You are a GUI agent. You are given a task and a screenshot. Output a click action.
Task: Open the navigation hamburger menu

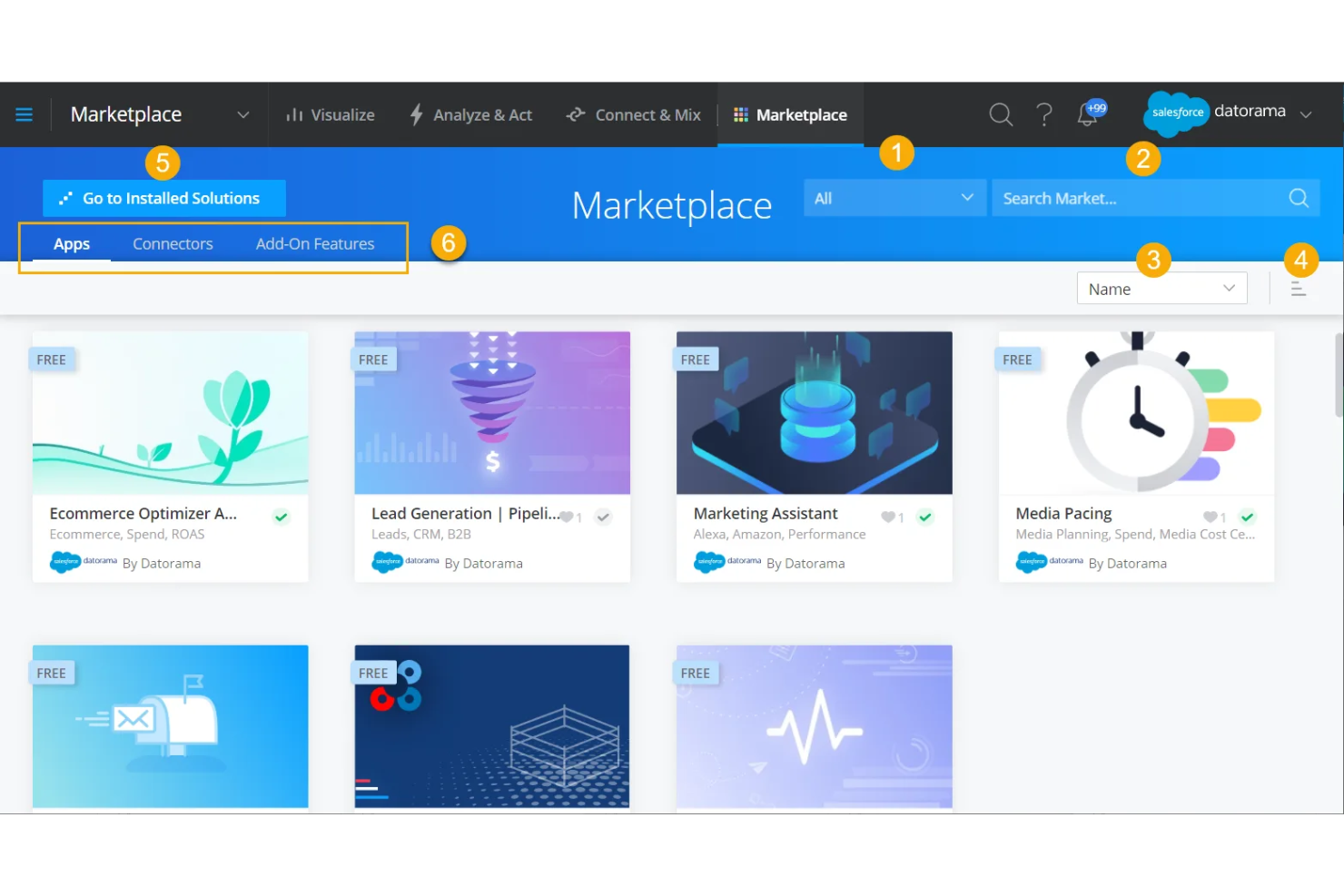pos(24,114)
